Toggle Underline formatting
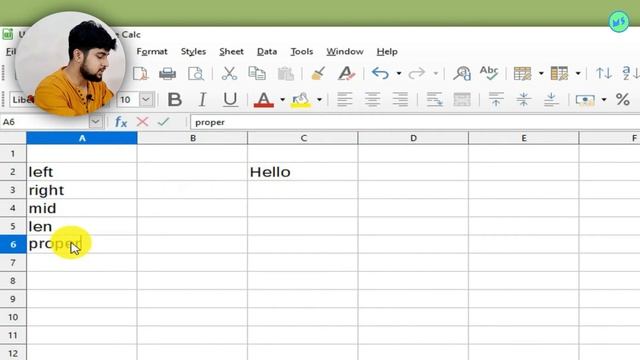The height and width of the screenshot is (360, 640). (230, 100)
